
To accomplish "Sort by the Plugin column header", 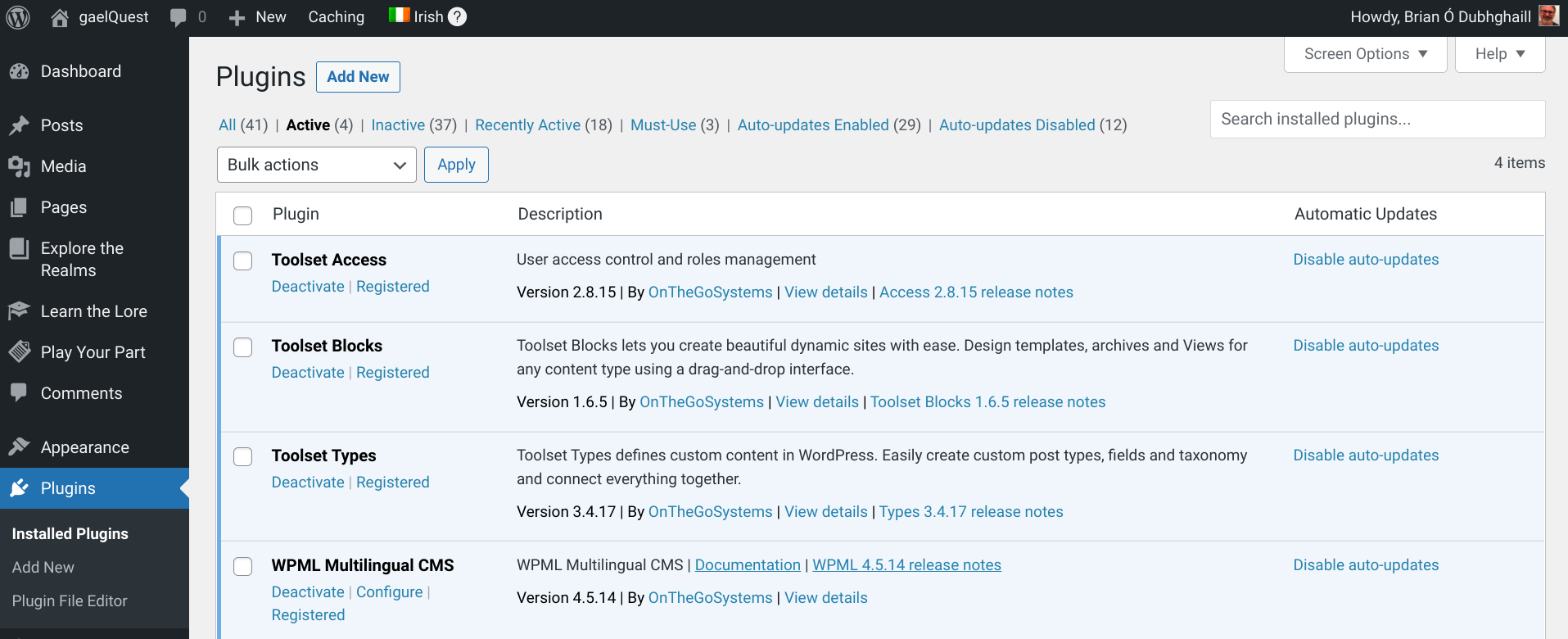I will 296,214.
